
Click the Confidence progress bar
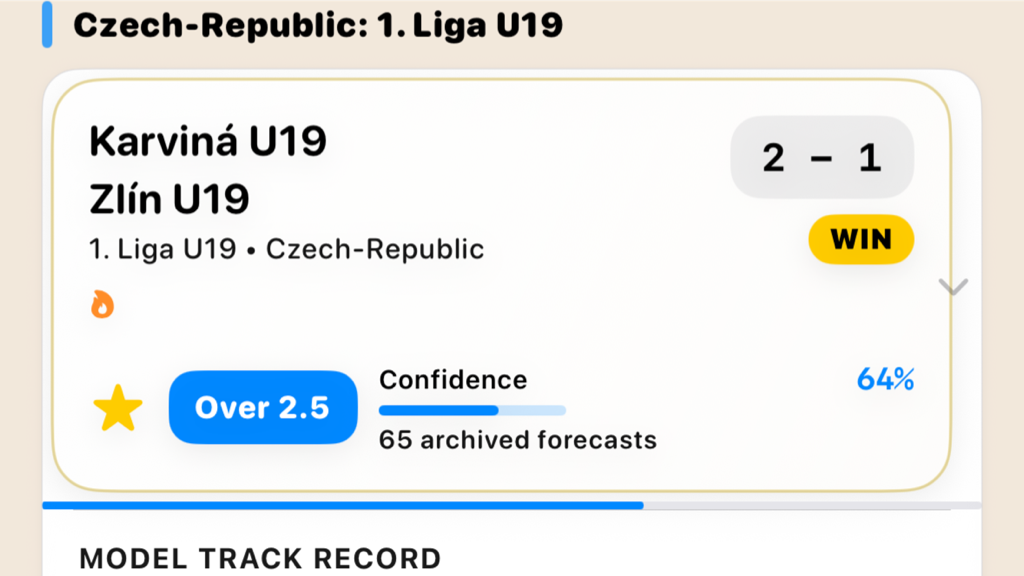point(472,411)
